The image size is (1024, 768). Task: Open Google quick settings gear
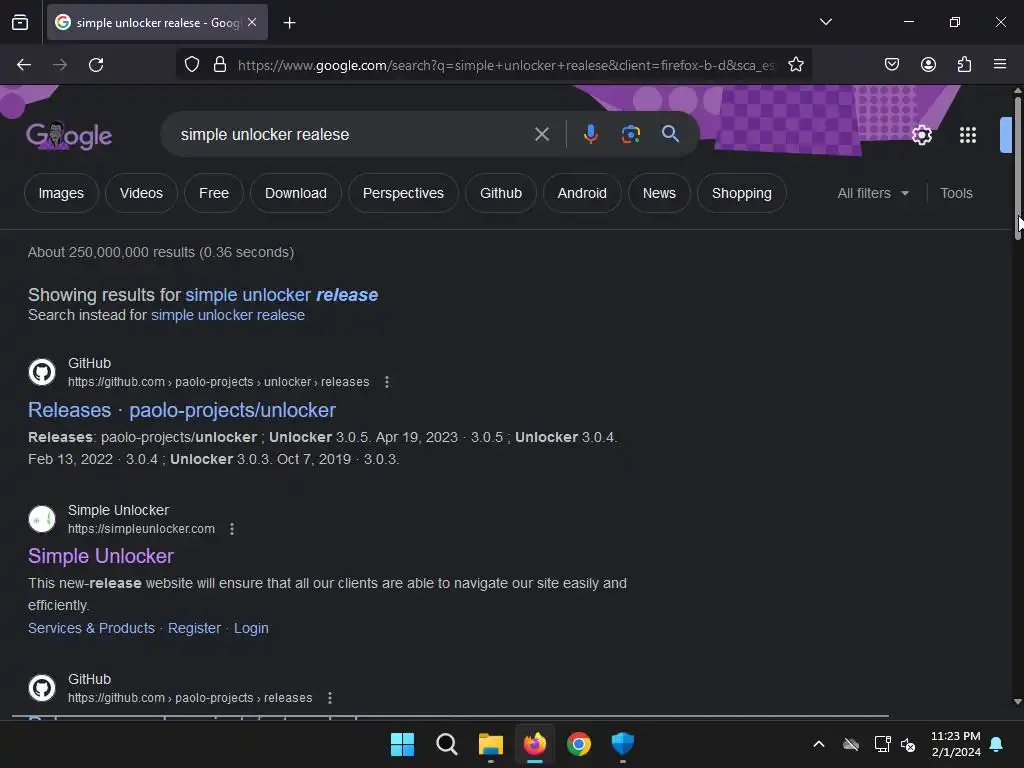tap(921, 135)
